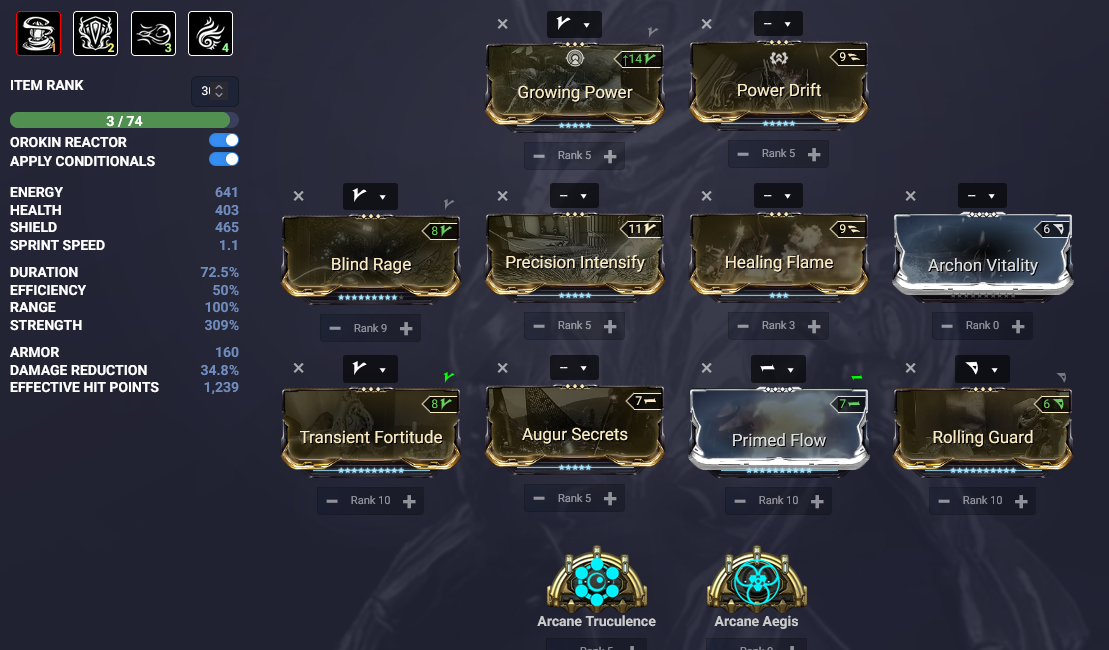Open polarity dropdown above Blind Rage

tap(370, 196)
